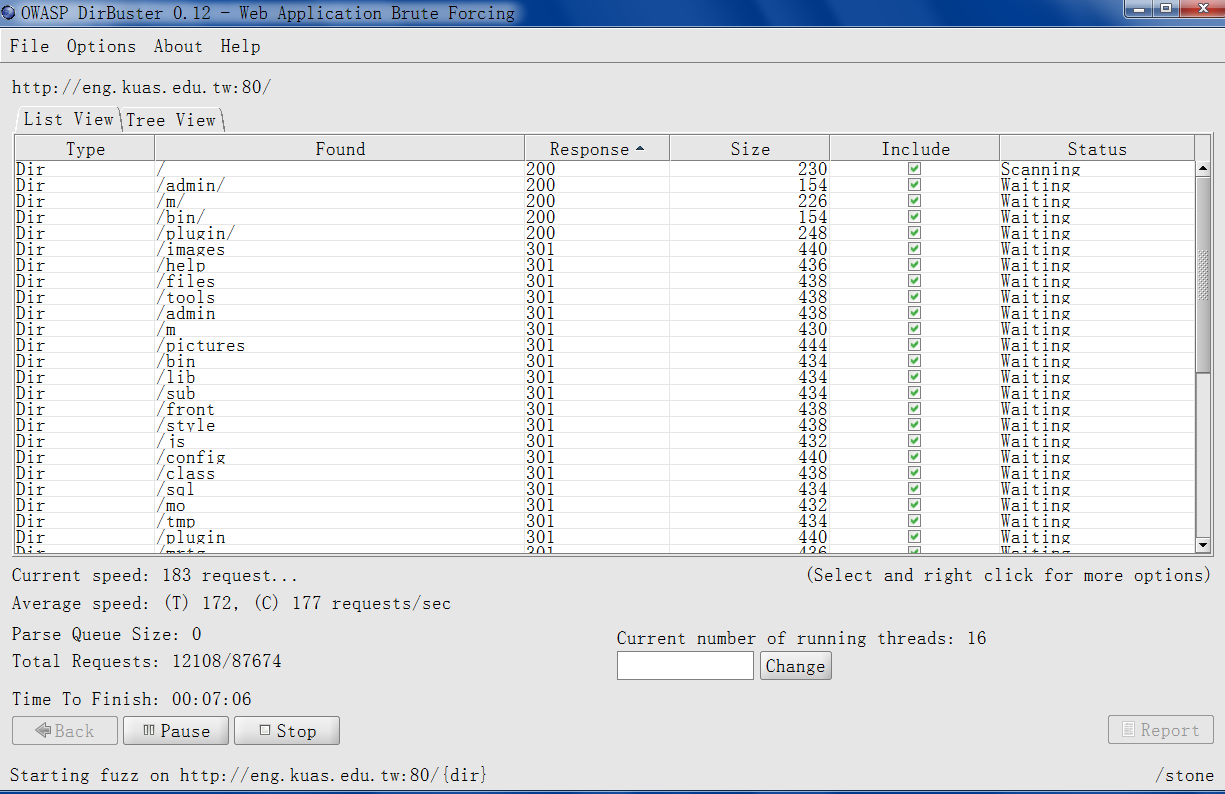Click the Total Requests 12108/87674 text
This screenshot has height=794, width=1225.
148,662
